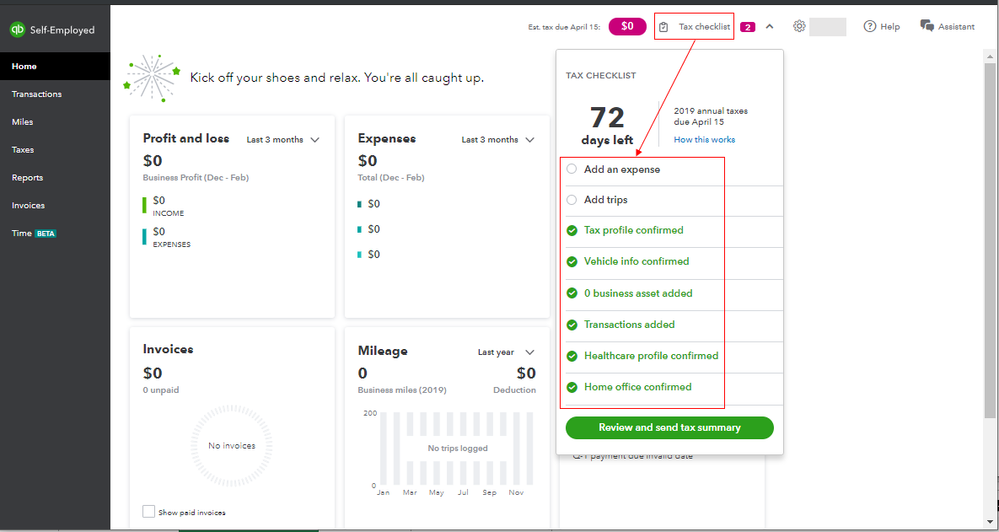This screenshot has height=532, width=999.
Task: Click the Help question mark icon
Action: coord(870,26)
